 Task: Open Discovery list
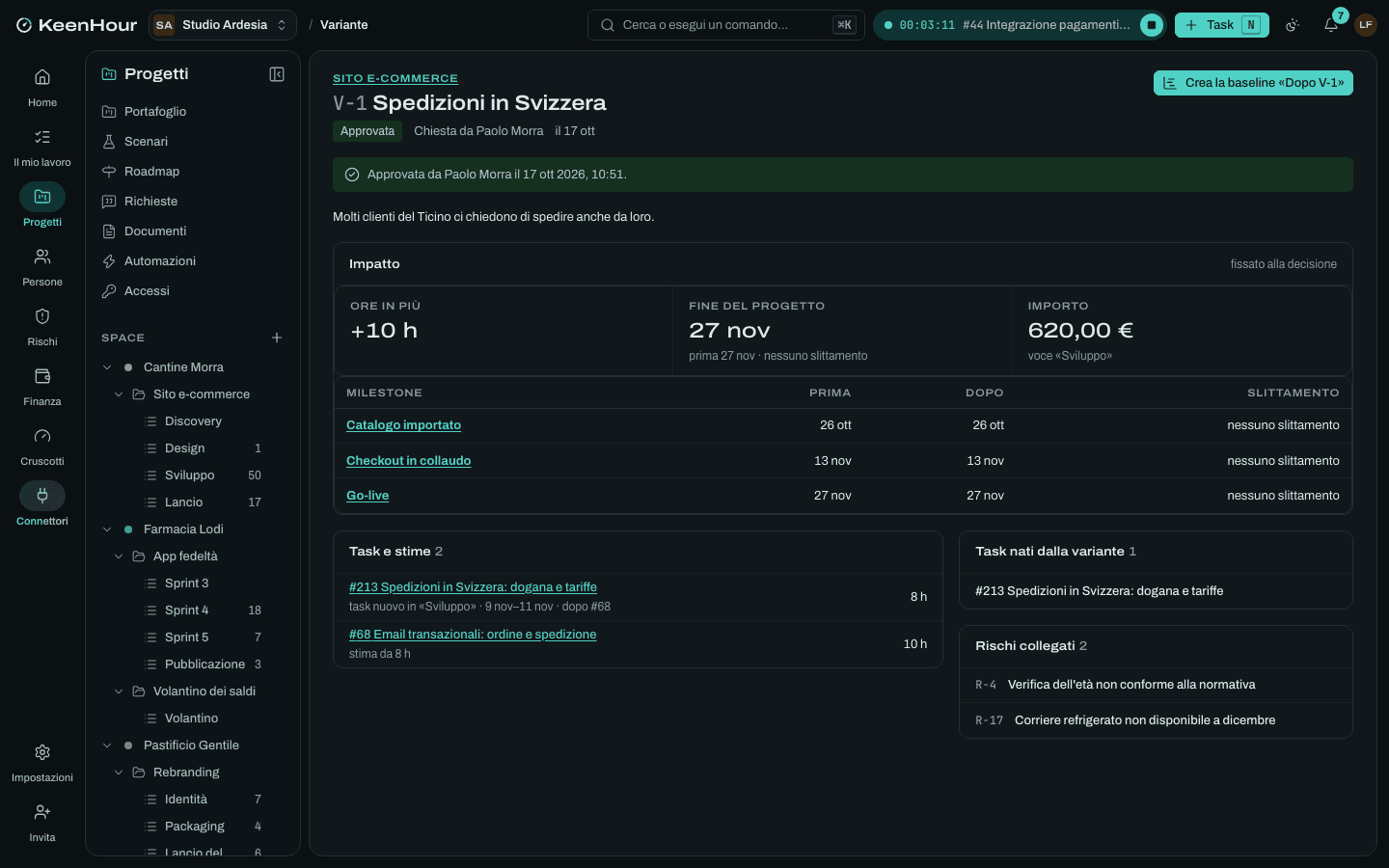click(x=193, y=421)
